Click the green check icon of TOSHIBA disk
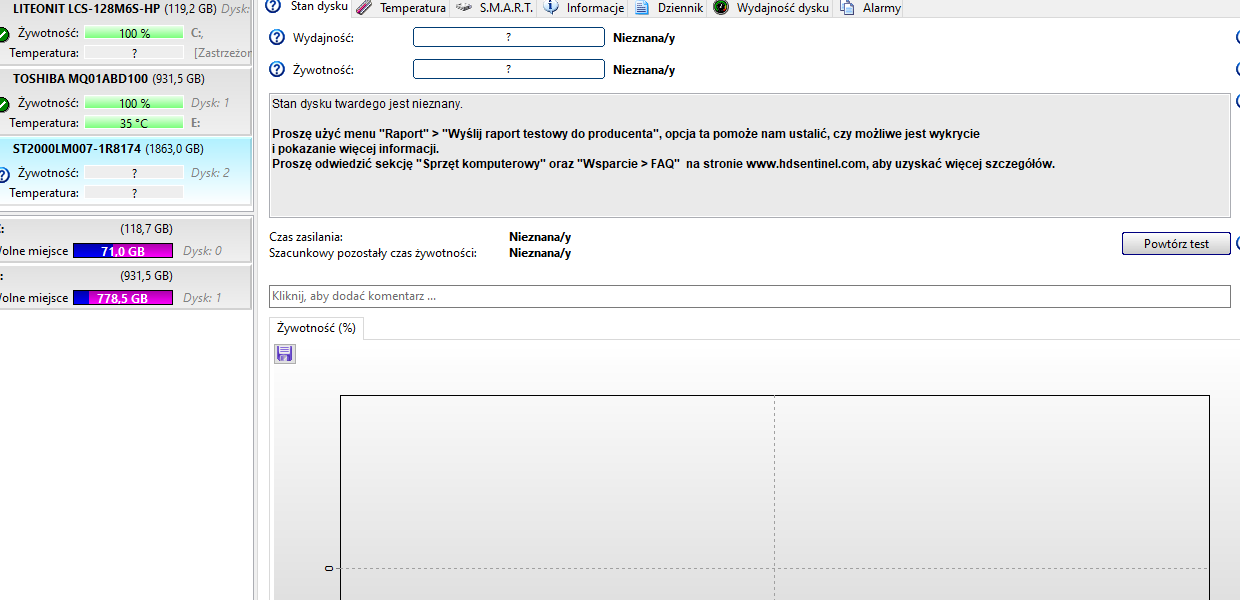 4,104
